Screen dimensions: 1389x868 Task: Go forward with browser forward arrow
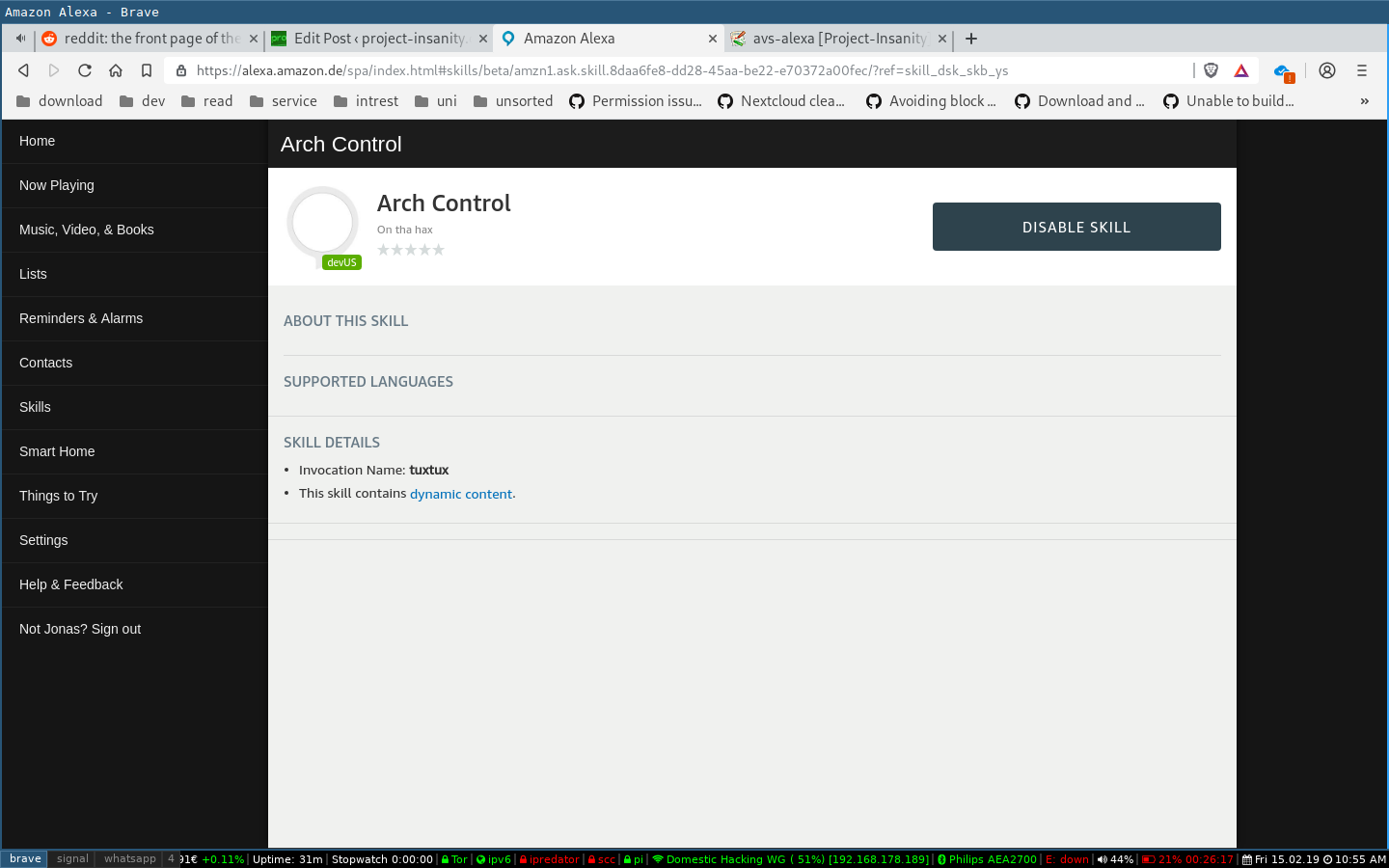click(54, 70)
